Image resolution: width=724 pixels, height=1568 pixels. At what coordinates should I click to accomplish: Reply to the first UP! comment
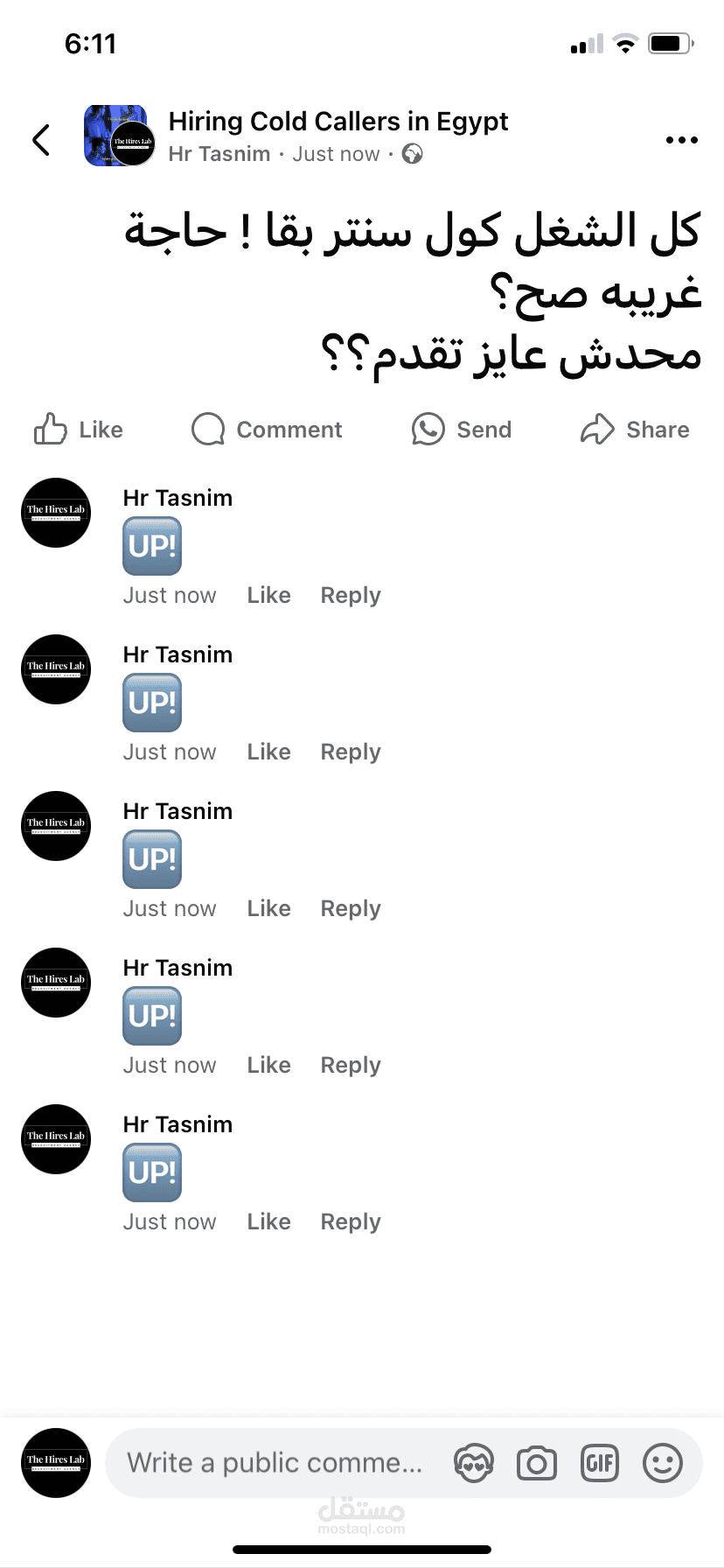coord(351,596)
